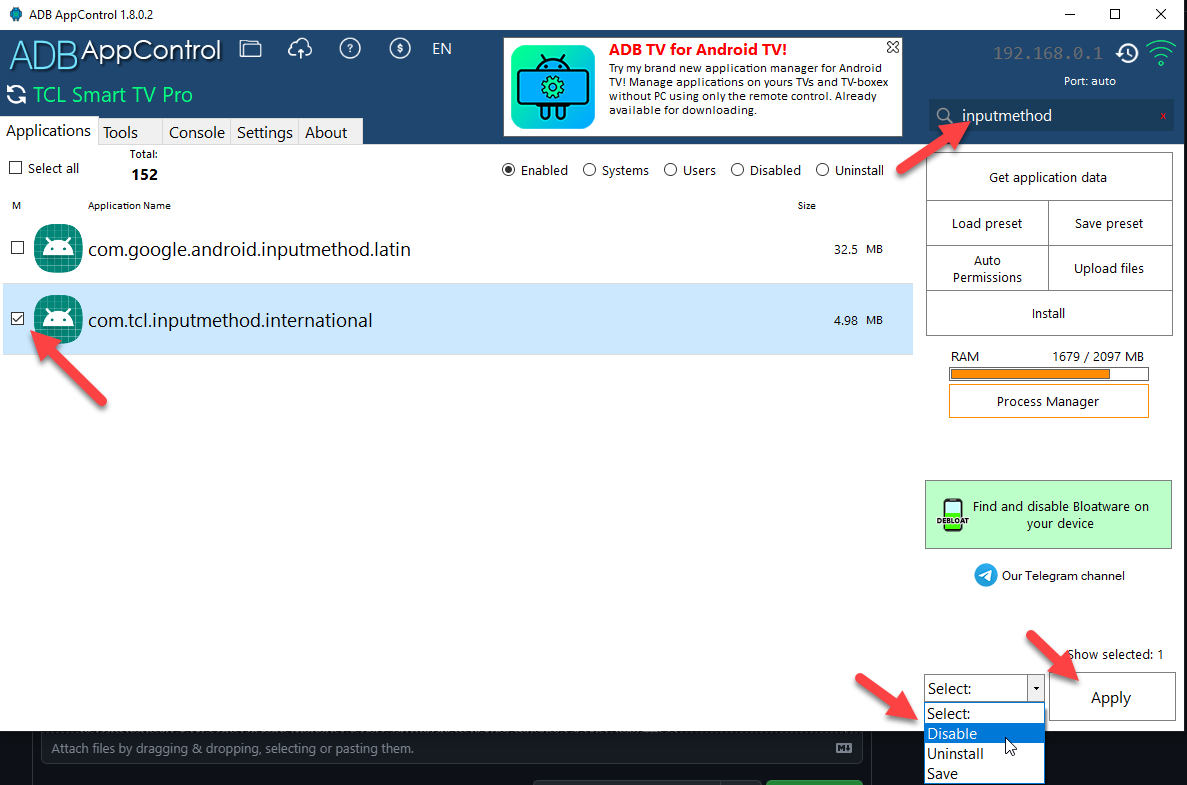Click the RAM usage progress bar
1187x785 pixels.
(x=1048, y=373)
